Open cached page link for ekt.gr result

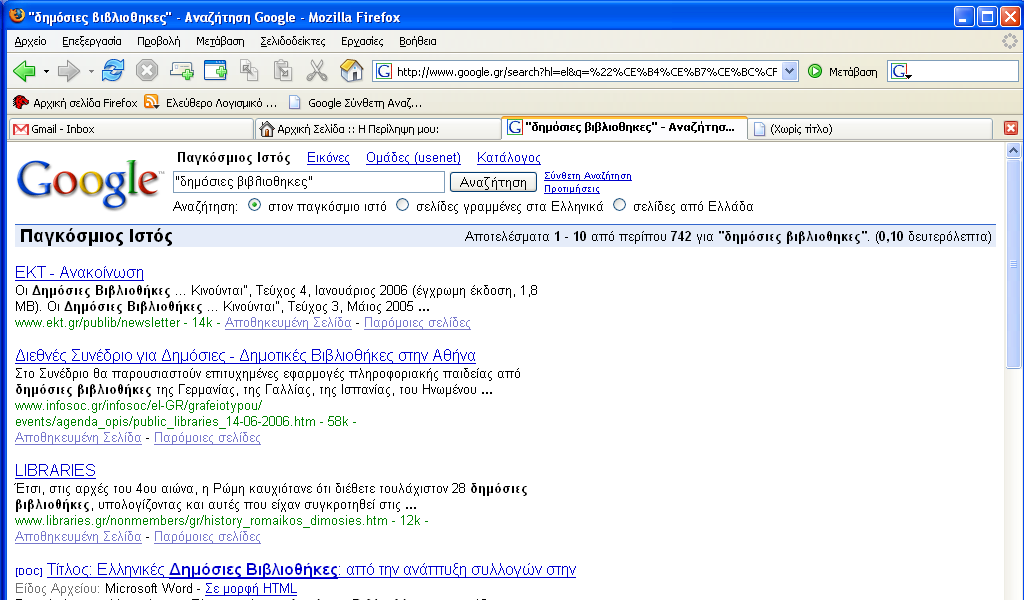(x=288, y=323)
